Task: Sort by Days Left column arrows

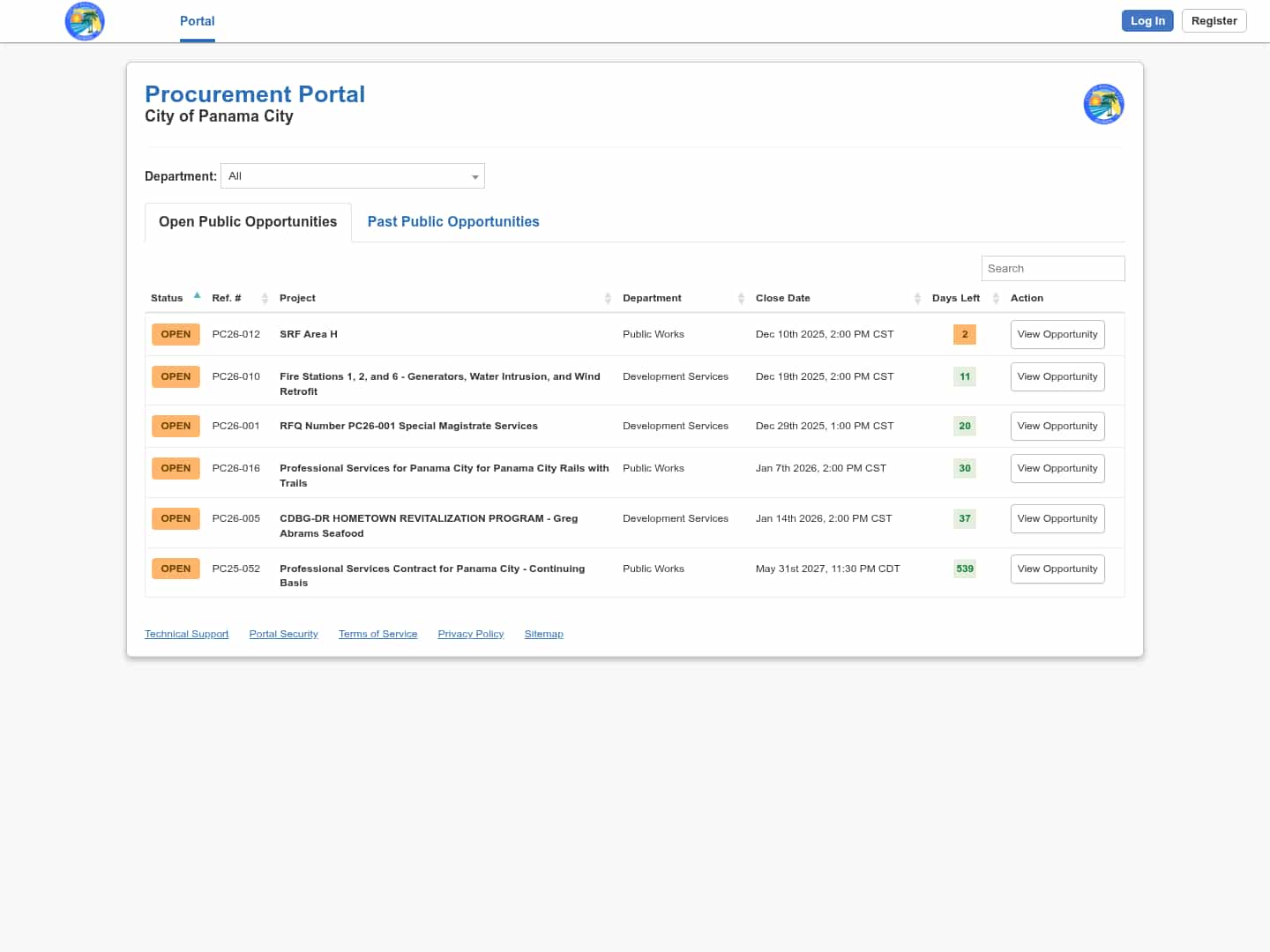Action: pyautogui.click(x=996, y=299)
